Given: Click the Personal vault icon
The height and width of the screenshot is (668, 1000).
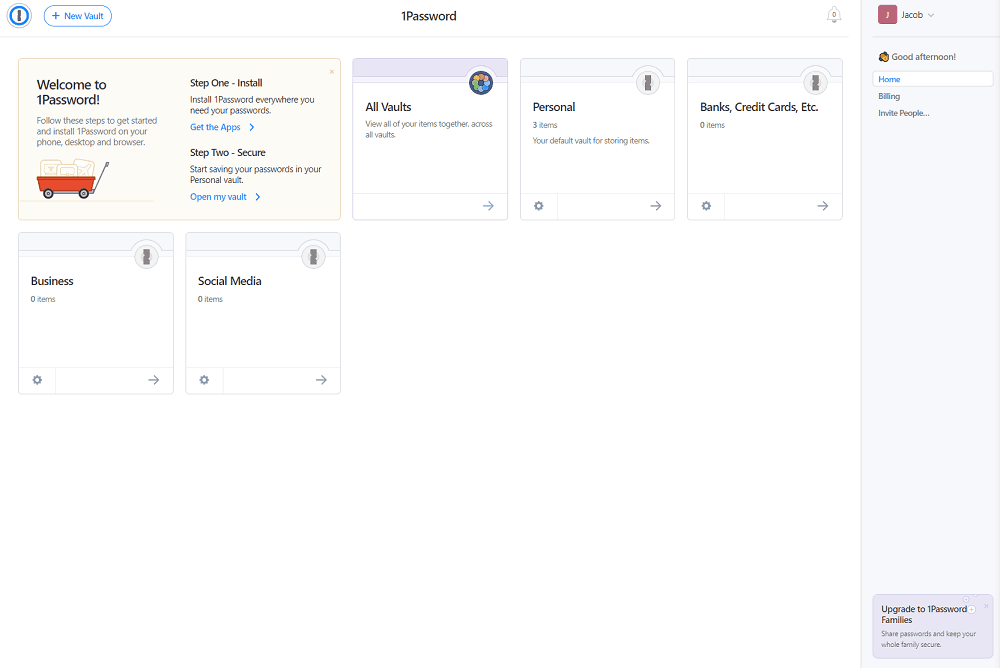Looking at the screenshot, I should [648, 82].
